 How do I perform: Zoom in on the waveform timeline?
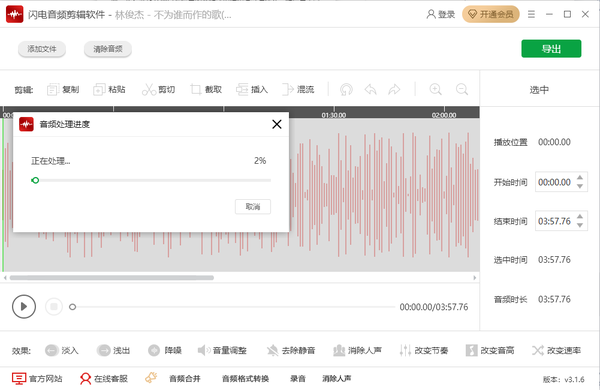tap(435, 90)
